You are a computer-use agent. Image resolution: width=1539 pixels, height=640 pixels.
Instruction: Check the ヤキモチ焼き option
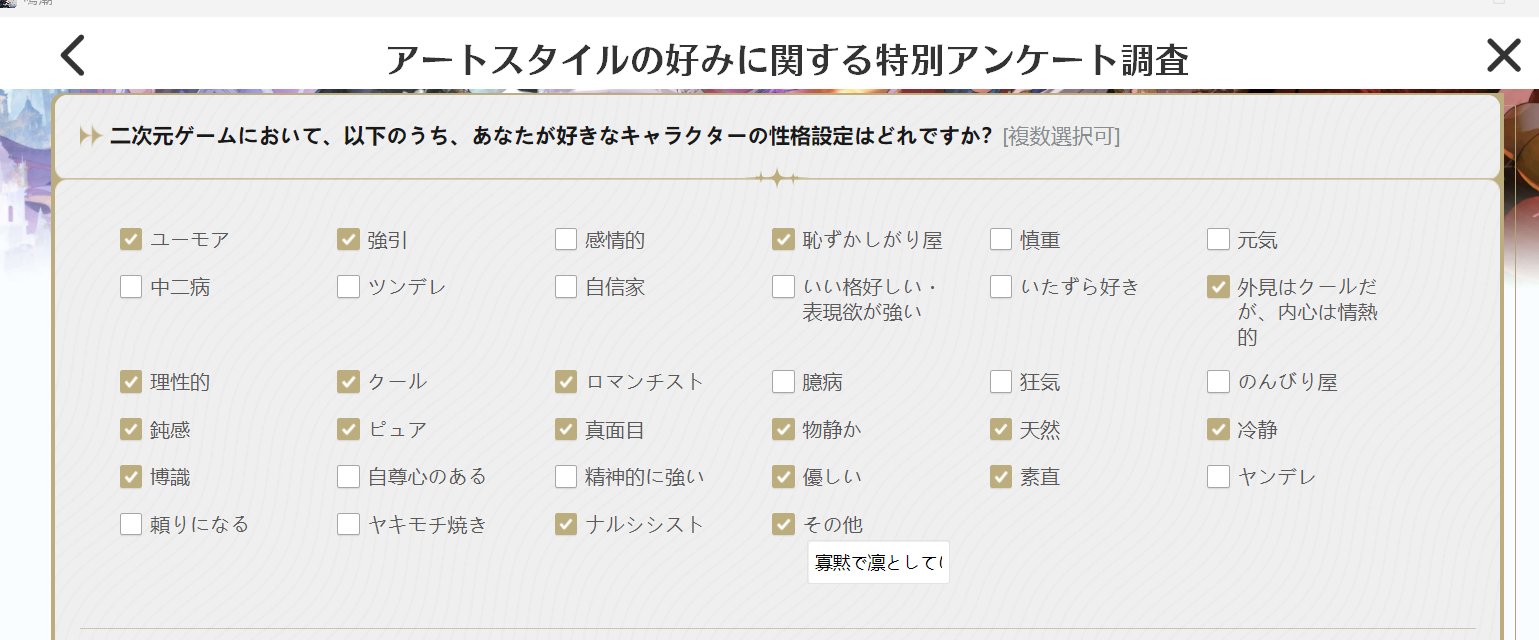(x=348, y=524)
